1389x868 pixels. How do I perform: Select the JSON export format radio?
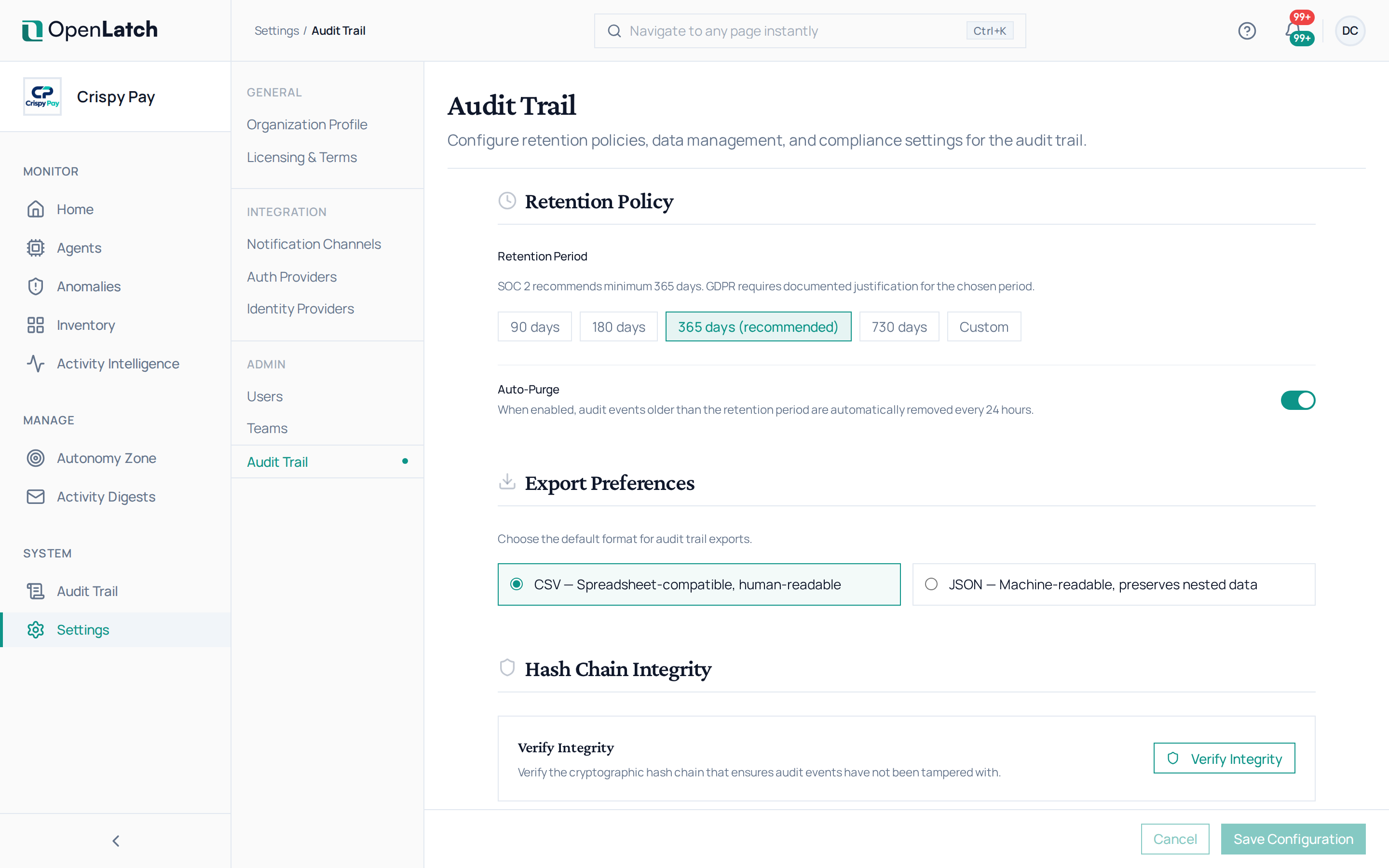click(931, 584)
